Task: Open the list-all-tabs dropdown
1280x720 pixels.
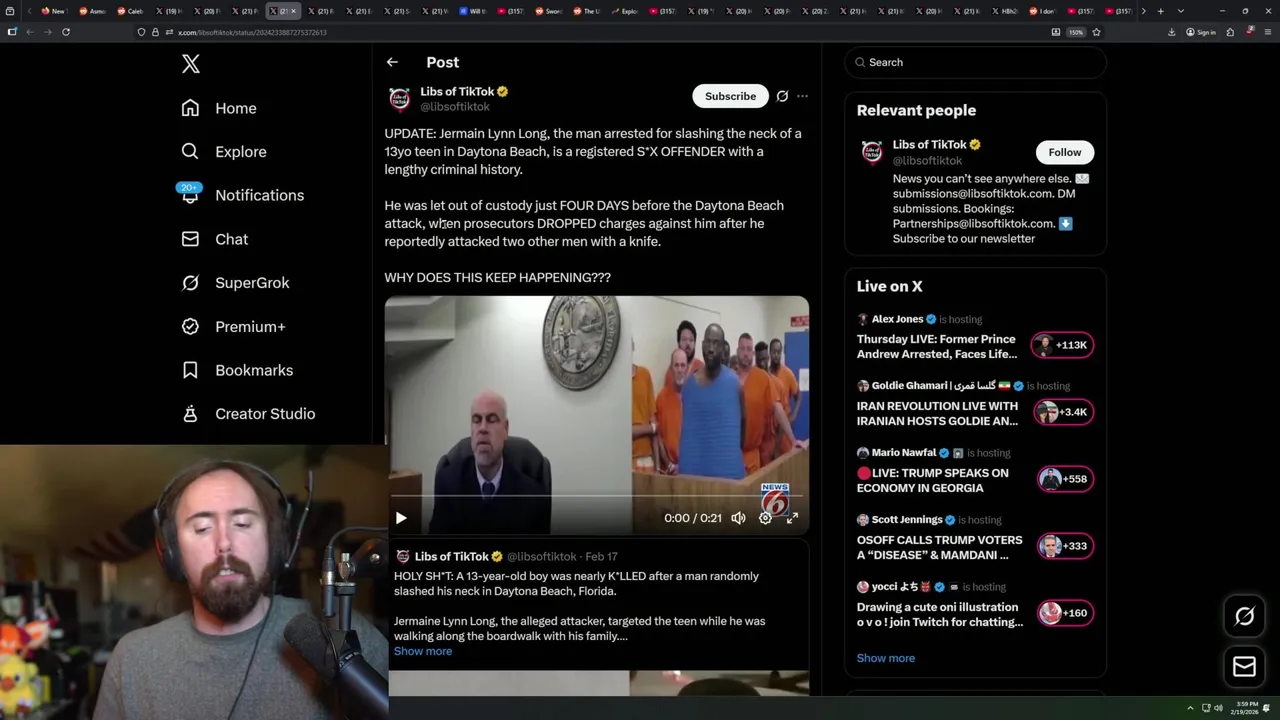Action: 1181,11
